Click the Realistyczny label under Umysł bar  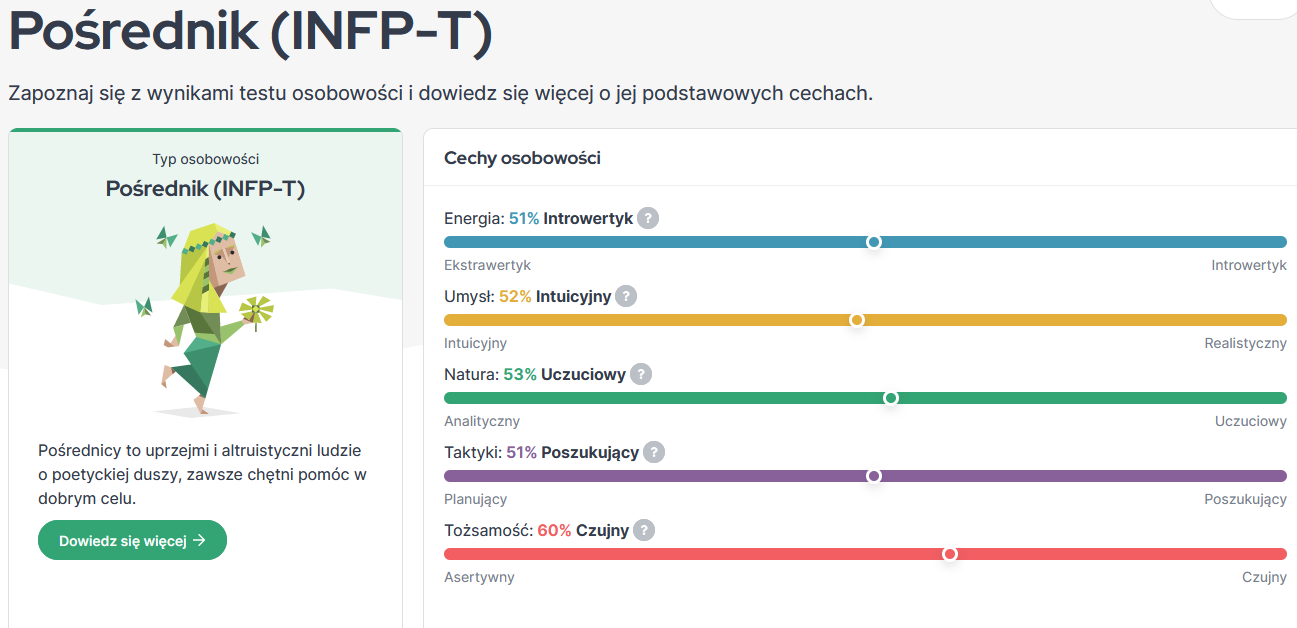(1245, 343)
